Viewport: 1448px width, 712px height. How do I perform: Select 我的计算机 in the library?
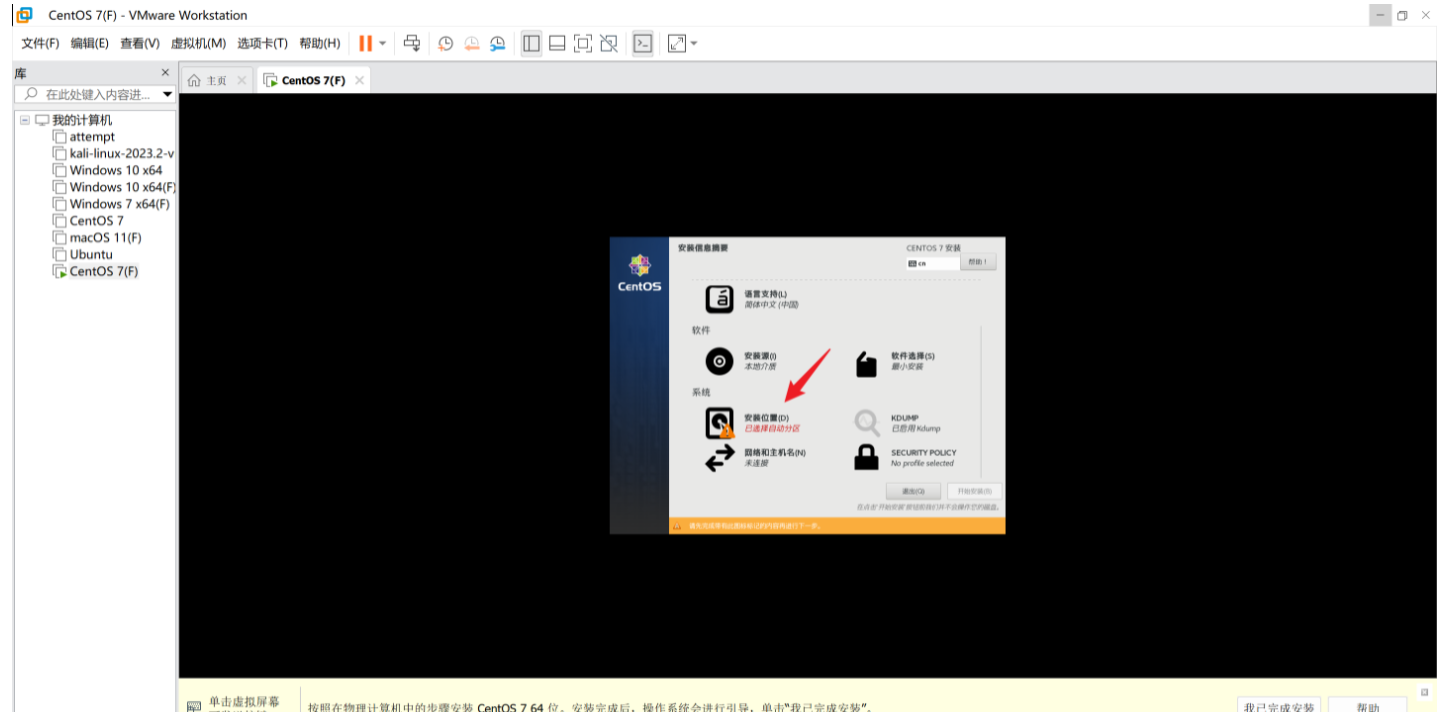(x=82, y=120)
